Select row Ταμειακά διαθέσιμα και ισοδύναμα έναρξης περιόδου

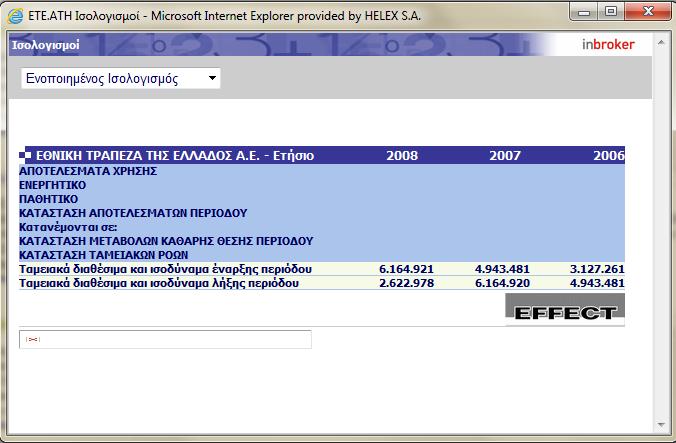coord(322,269)
